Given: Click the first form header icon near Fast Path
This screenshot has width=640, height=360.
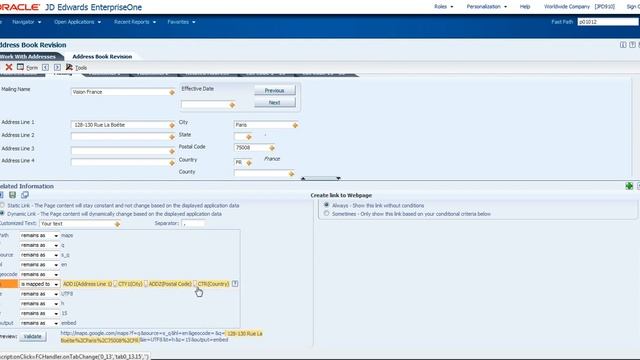Looking at the screenshot, I should (623, 45).
